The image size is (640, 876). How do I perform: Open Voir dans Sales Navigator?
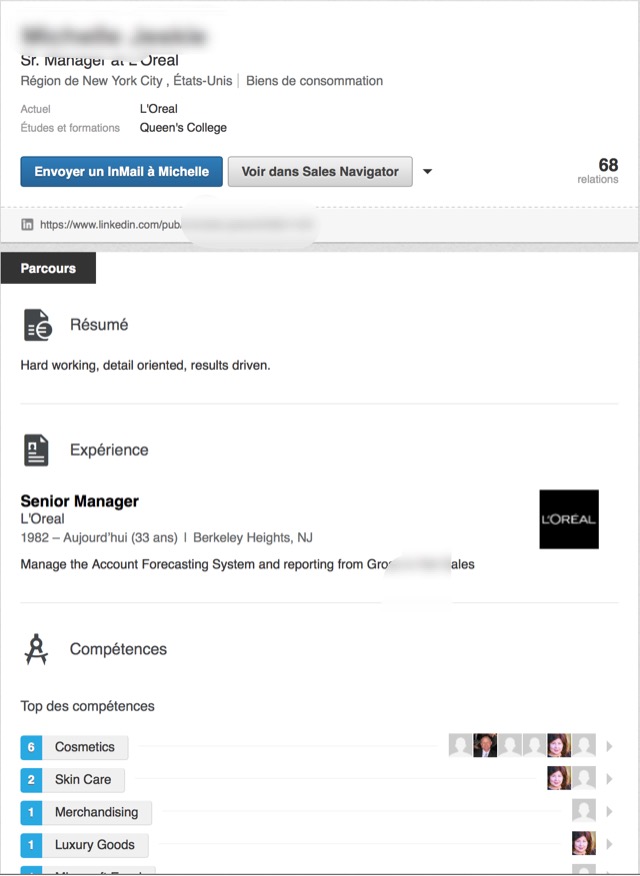pos(320,172)
